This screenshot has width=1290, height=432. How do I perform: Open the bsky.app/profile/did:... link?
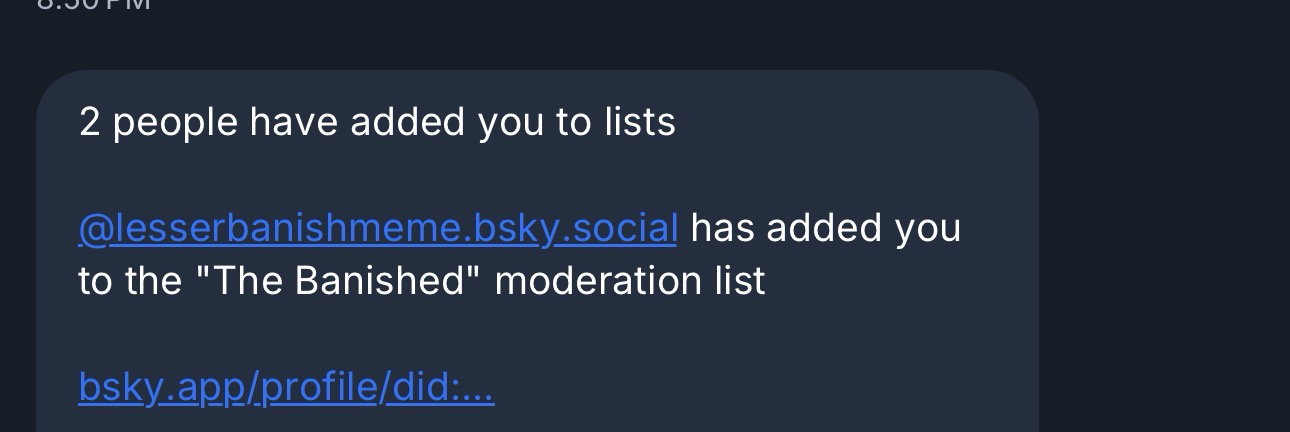pos(286,387)
